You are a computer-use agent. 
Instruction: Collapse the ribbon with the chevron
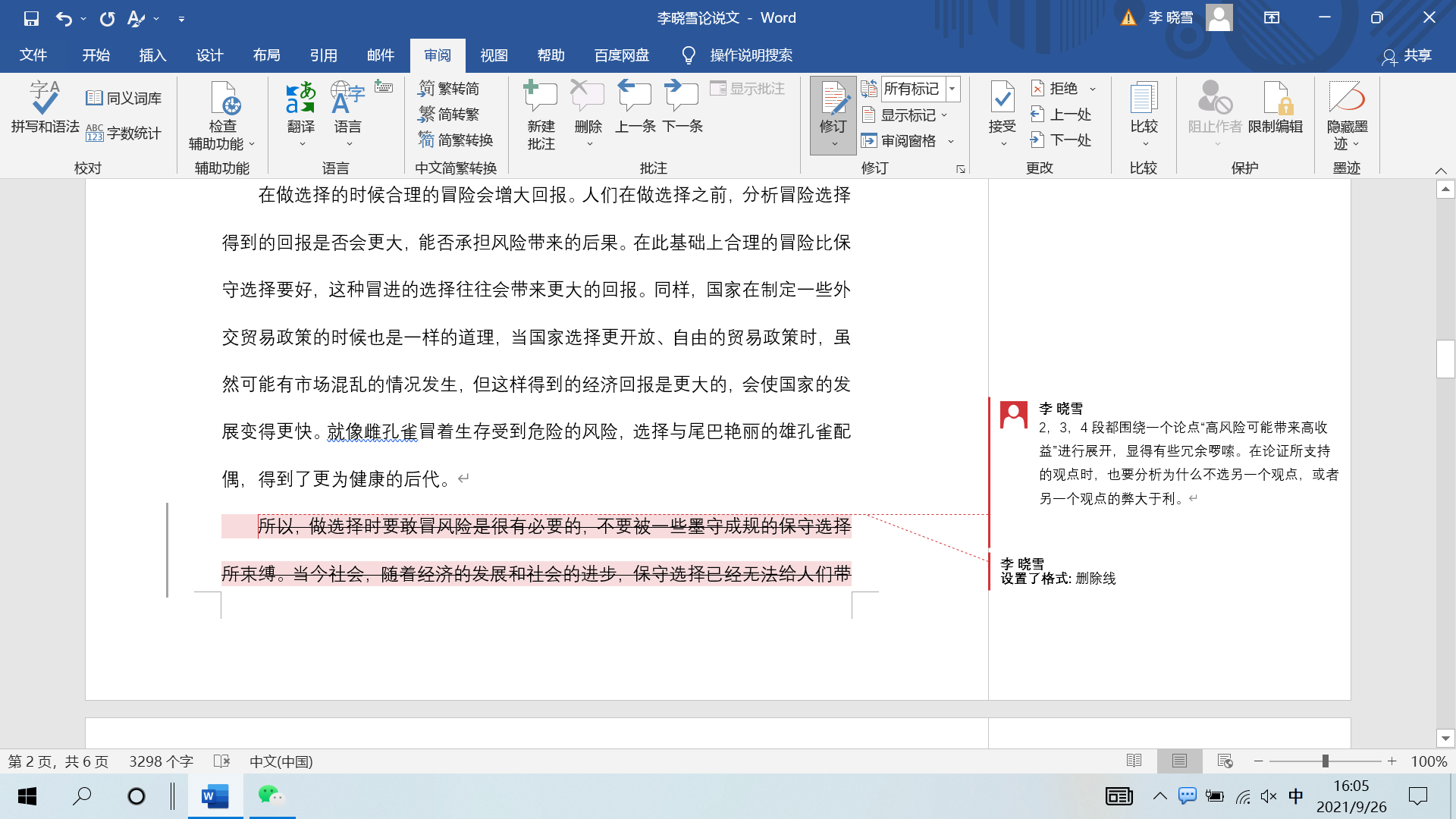tap(1441, 171)
